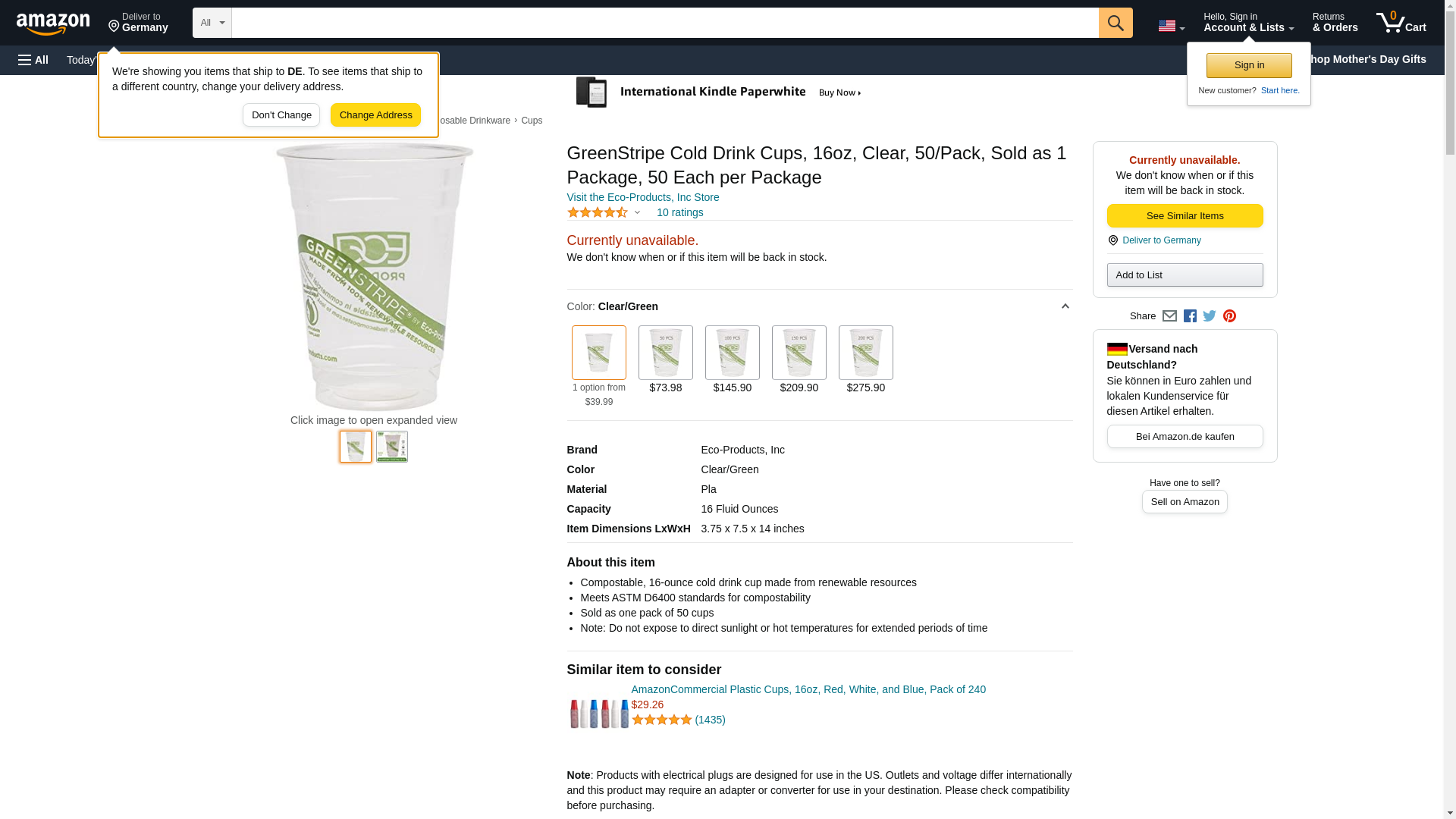Viewport: 1456px width, 819px height.
Task: Open the shopping cart icon
Action: pos(1401,23)
